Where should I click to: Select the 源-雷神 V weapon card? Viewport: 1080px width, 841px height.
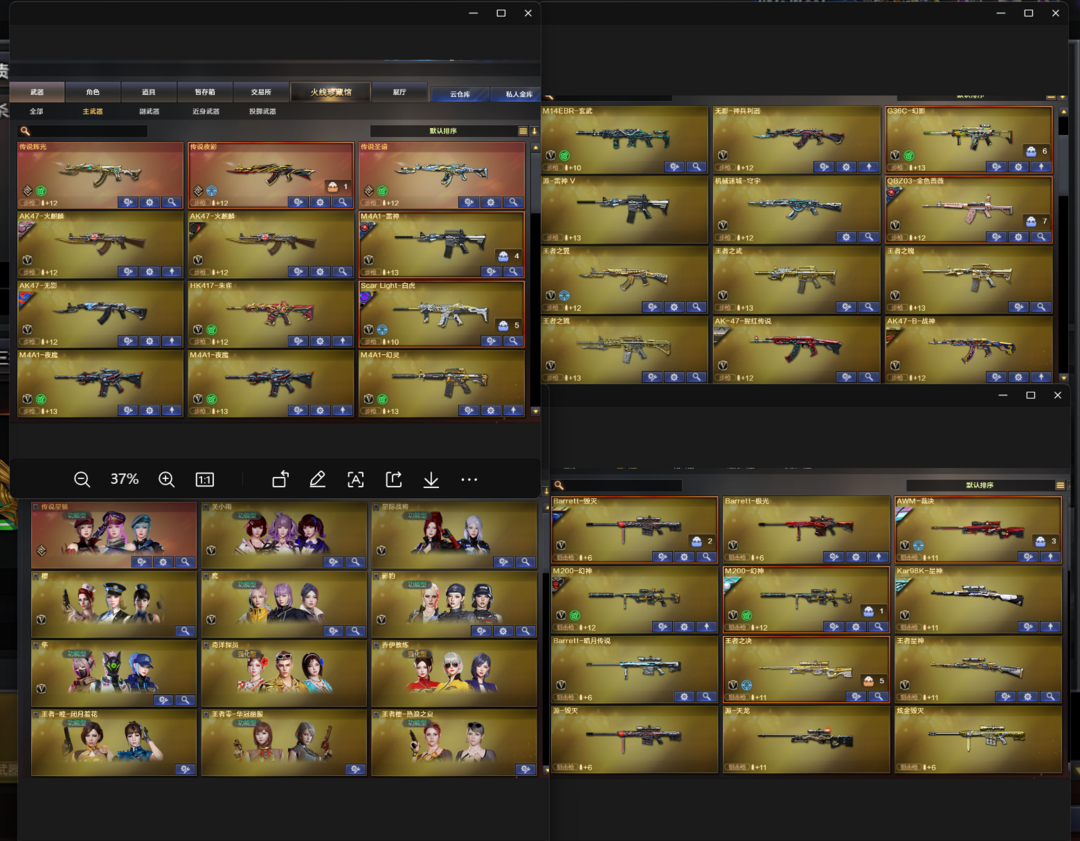point(625,210)
